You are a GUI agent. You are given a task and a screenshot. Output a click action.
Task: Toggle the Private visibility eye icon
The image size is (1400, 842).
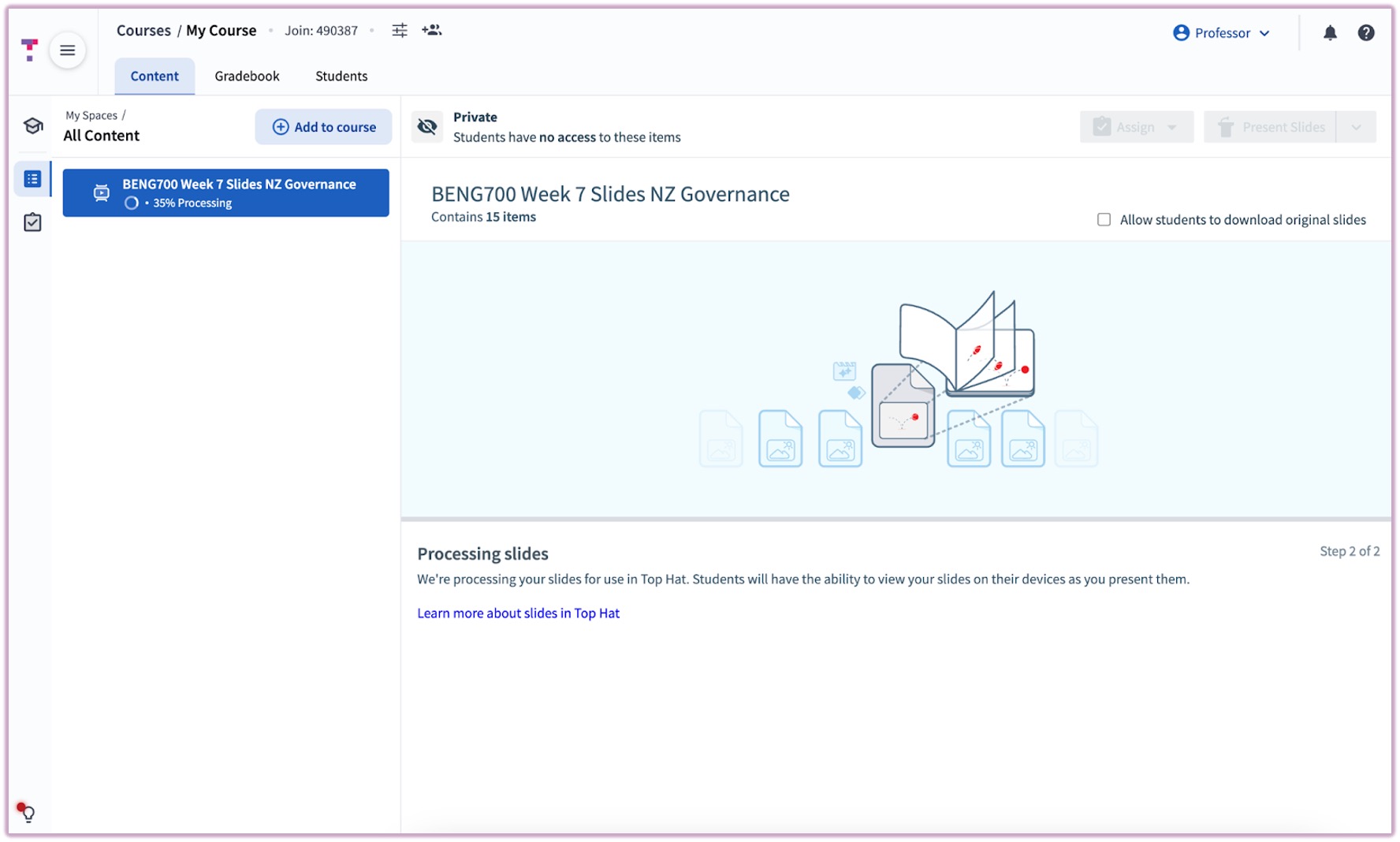[x=427, y=127]
